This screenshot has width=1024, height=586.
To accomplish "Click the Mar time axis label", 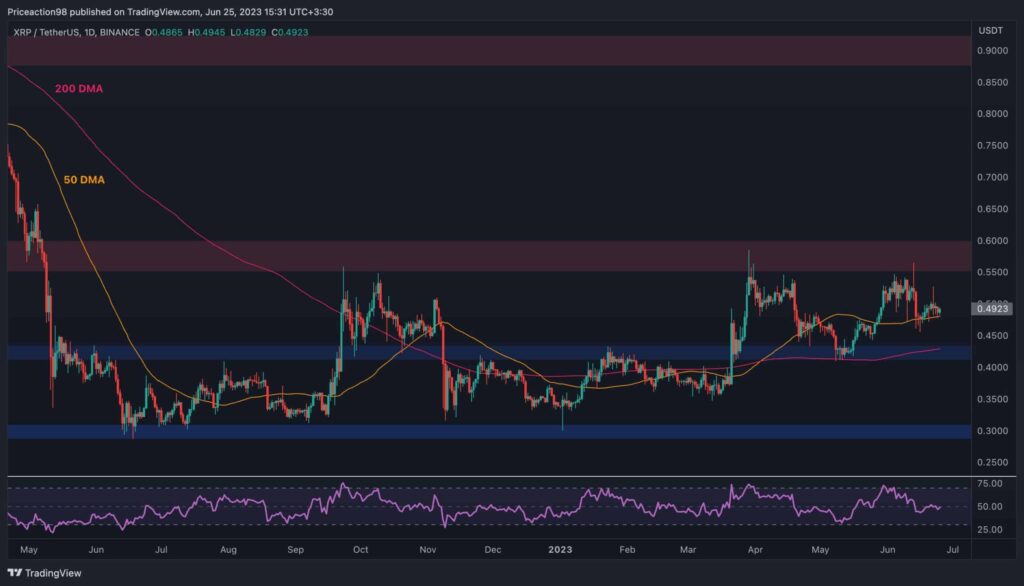I will 688,549.
